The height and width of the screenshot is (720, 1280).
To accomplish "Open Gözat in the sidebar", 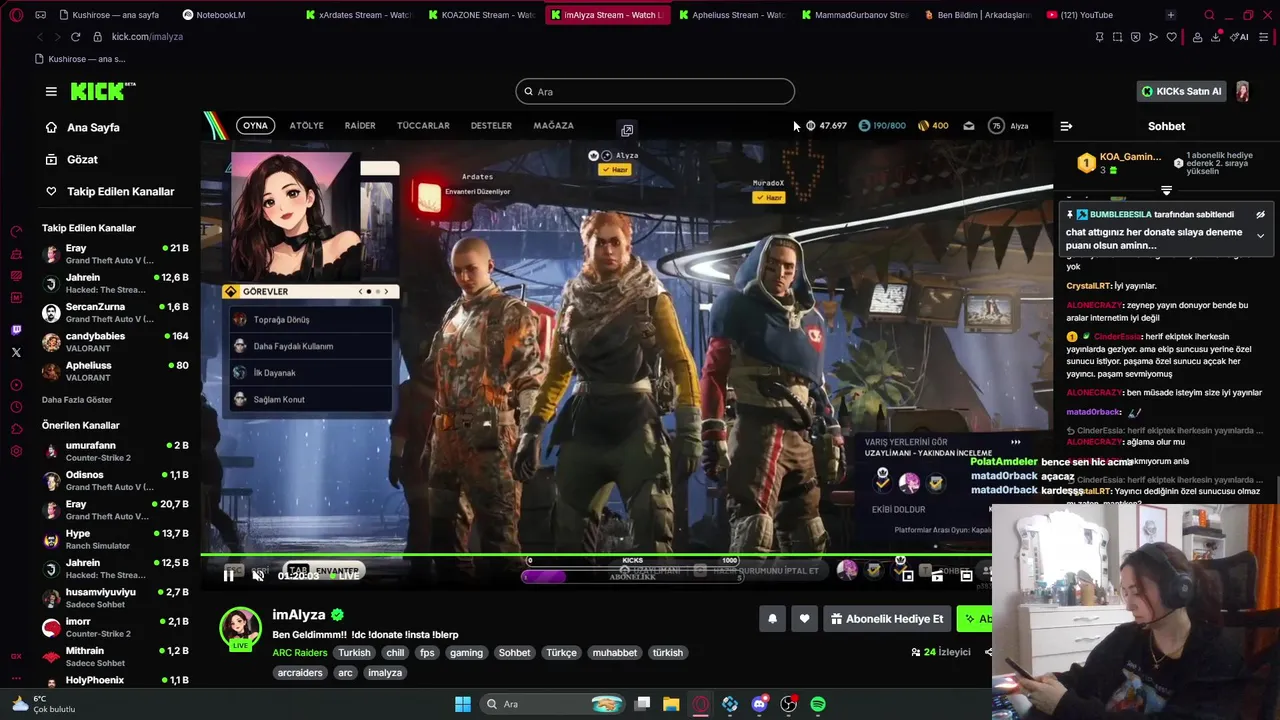I will (x=71, y=160).
